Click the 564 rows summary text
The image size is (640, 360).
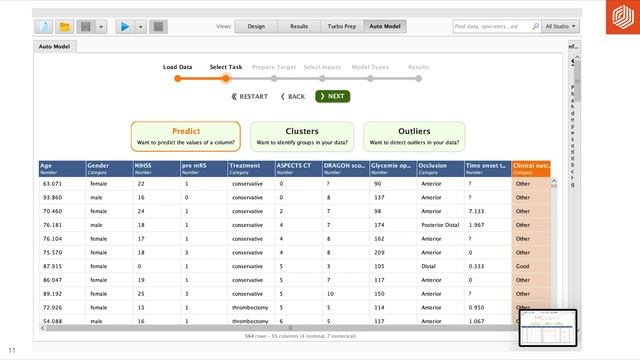coord(300,336)
